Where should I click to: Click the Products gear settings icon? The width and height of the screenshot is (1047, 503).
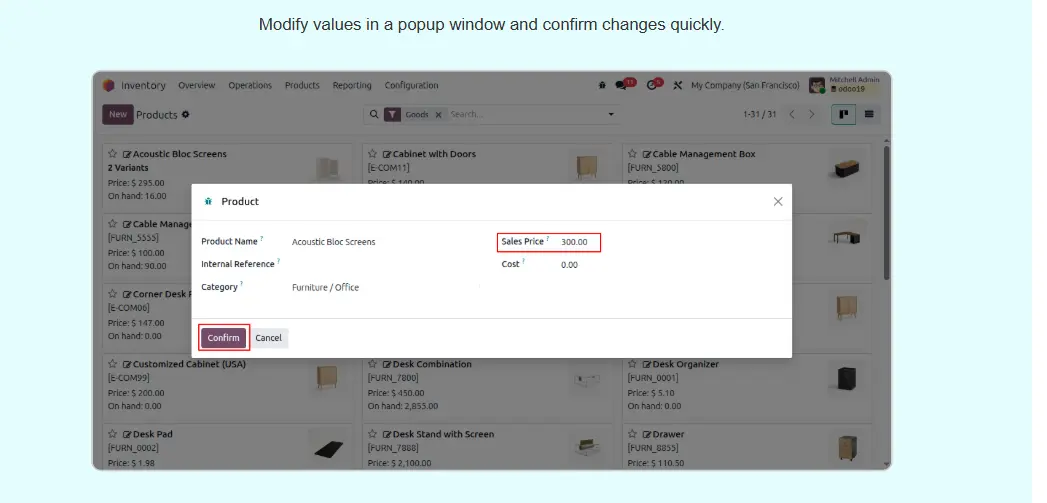185,115
